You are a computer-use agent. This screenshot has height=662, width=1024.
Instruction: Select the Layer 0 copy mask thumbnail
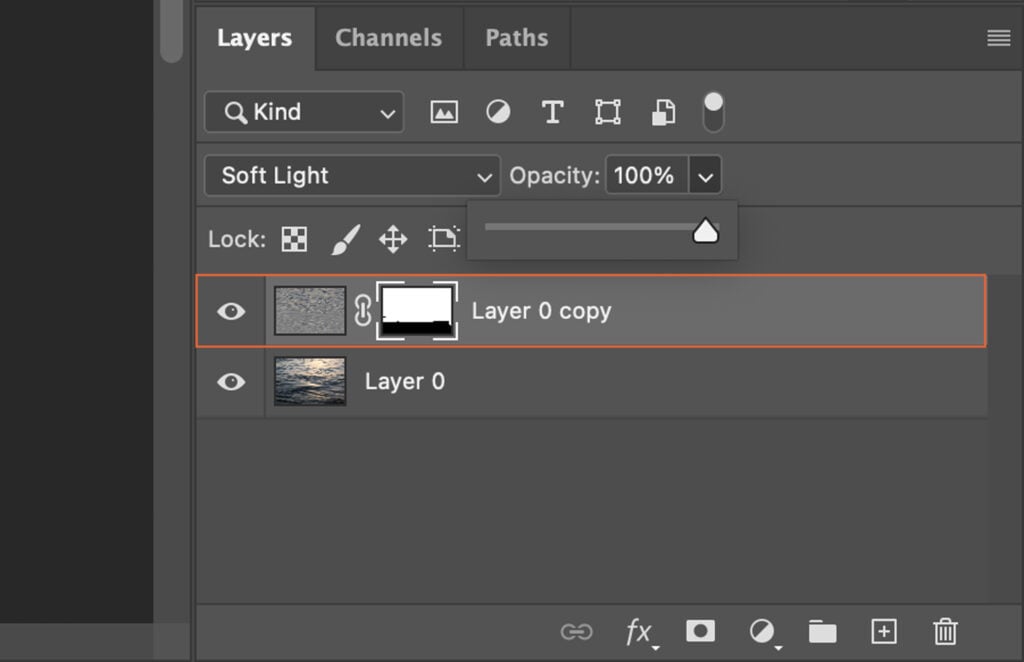(417, 310)
